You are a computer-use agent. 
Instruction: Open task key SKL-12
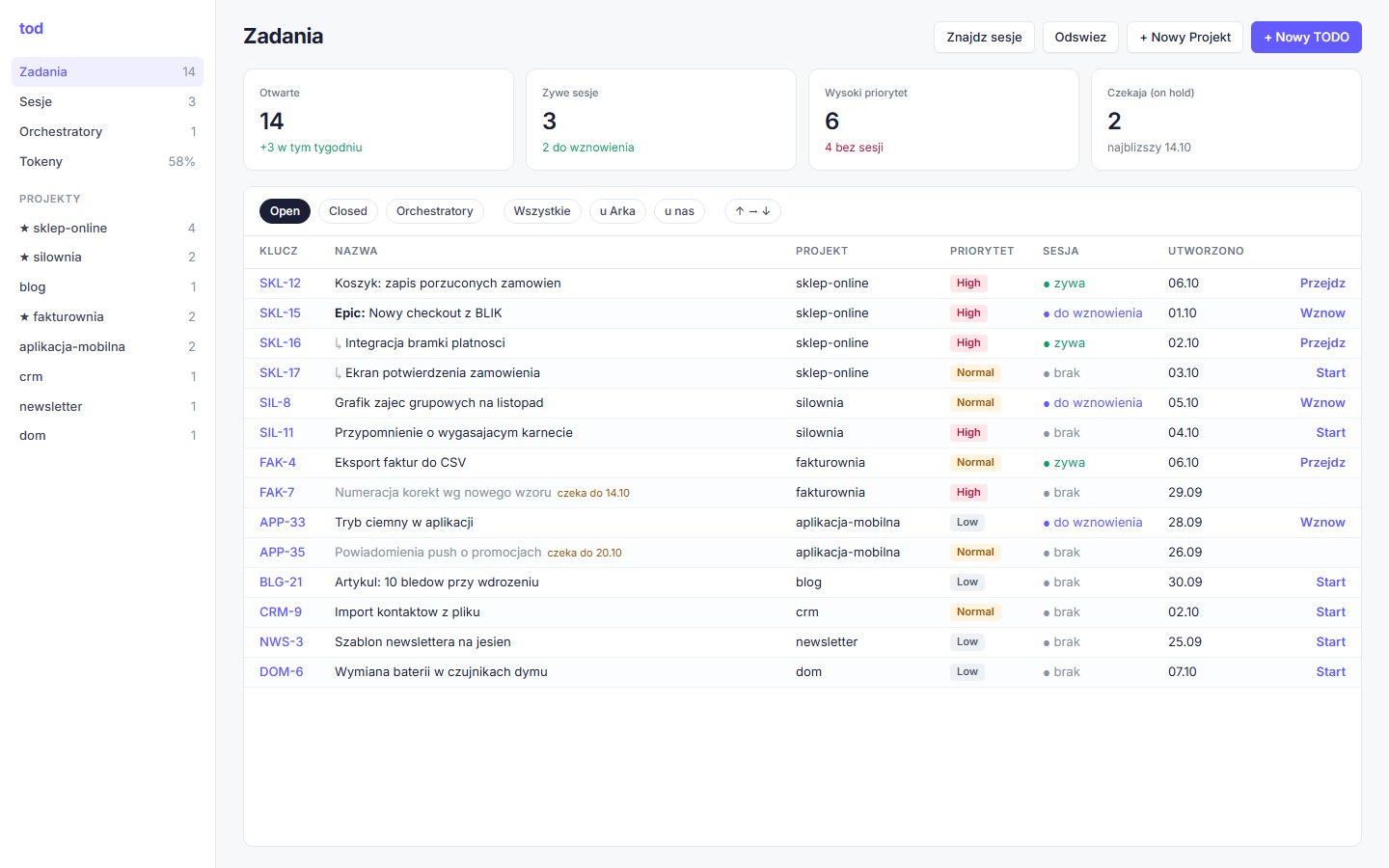(x=280, y=283)
